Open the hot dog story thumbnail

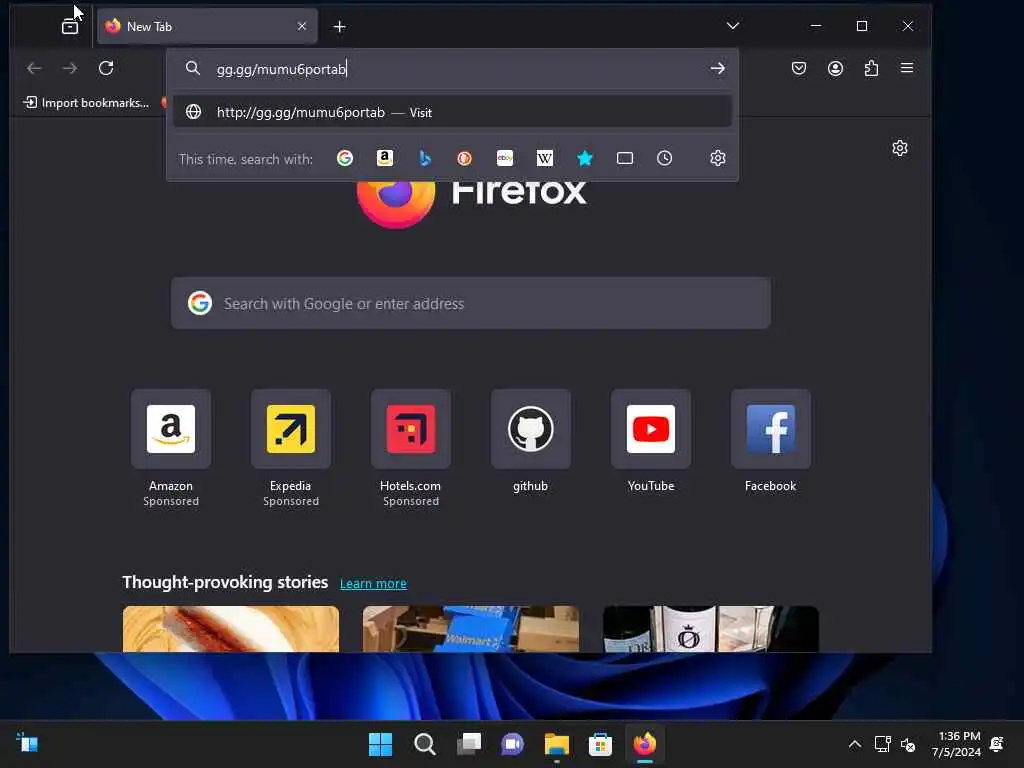tap(231, 629)
